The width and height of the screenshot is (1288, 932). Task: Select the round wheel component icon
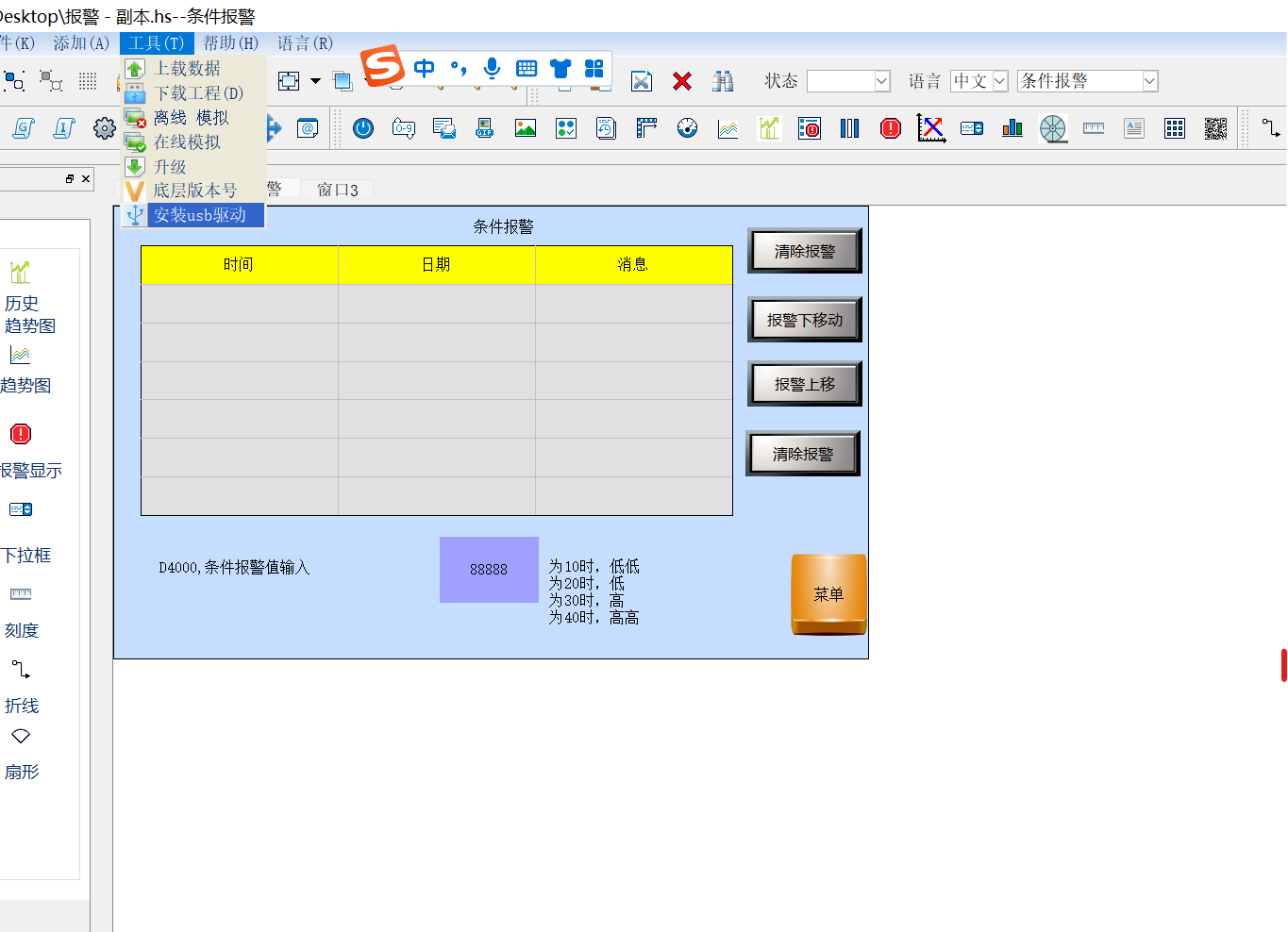(1053, 128)
